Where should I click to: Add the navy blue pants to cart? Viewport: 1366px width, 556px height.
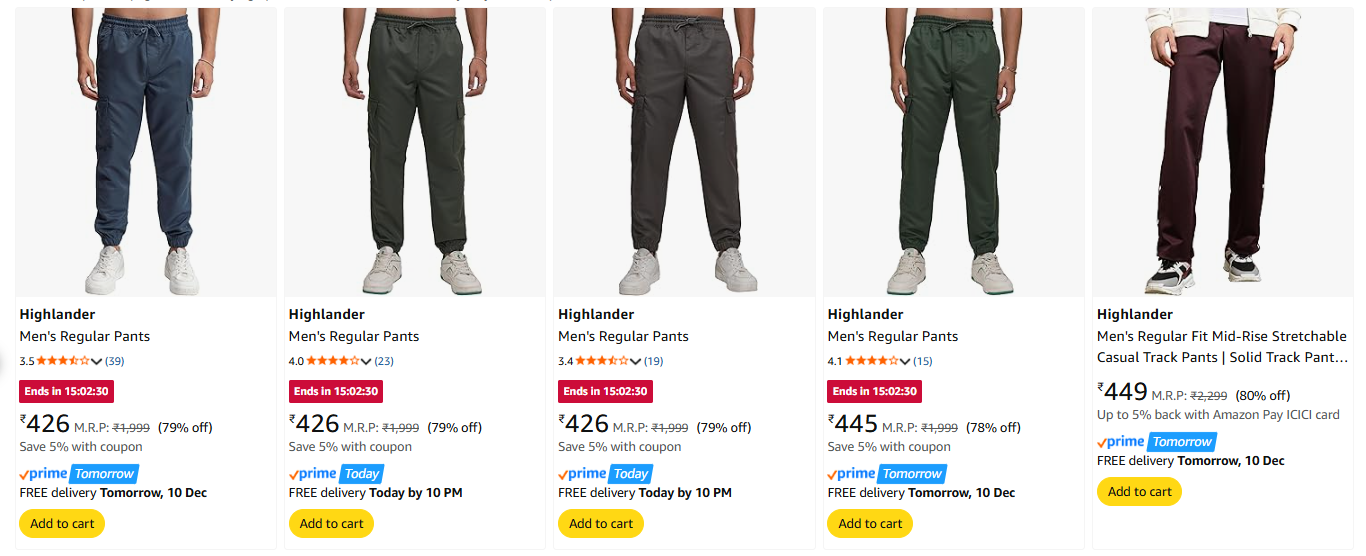tap(62, 523)
